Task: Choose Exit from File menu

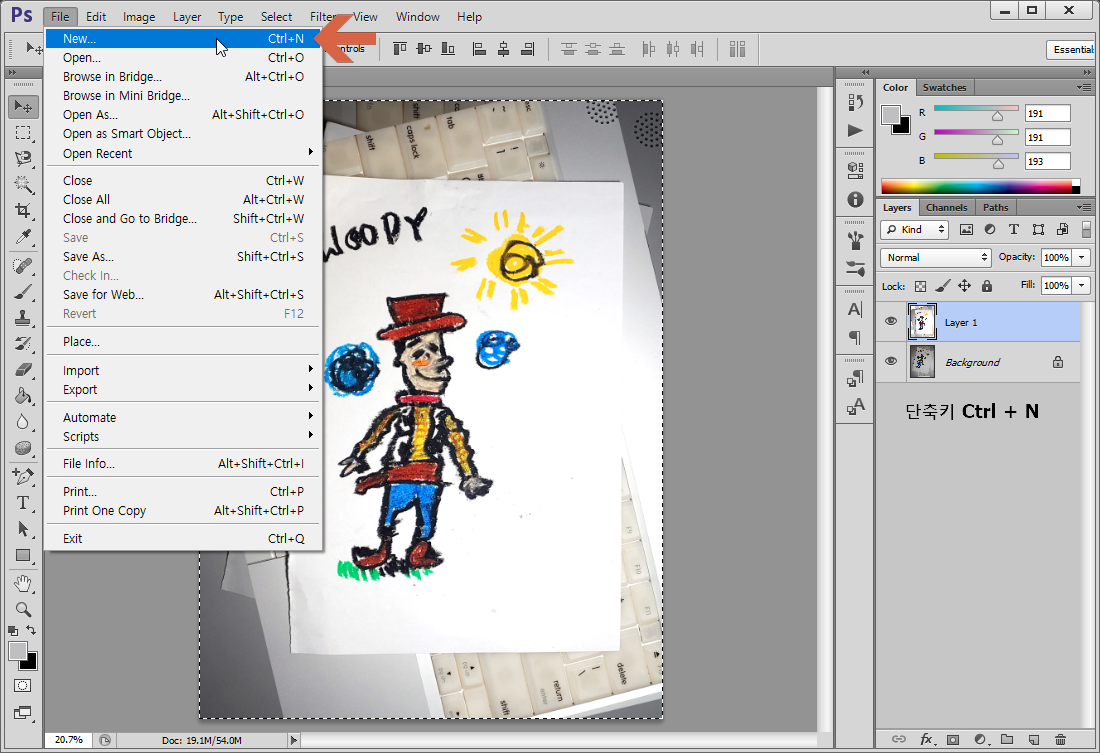Action: pyautogui.click(x=183, y=538)
